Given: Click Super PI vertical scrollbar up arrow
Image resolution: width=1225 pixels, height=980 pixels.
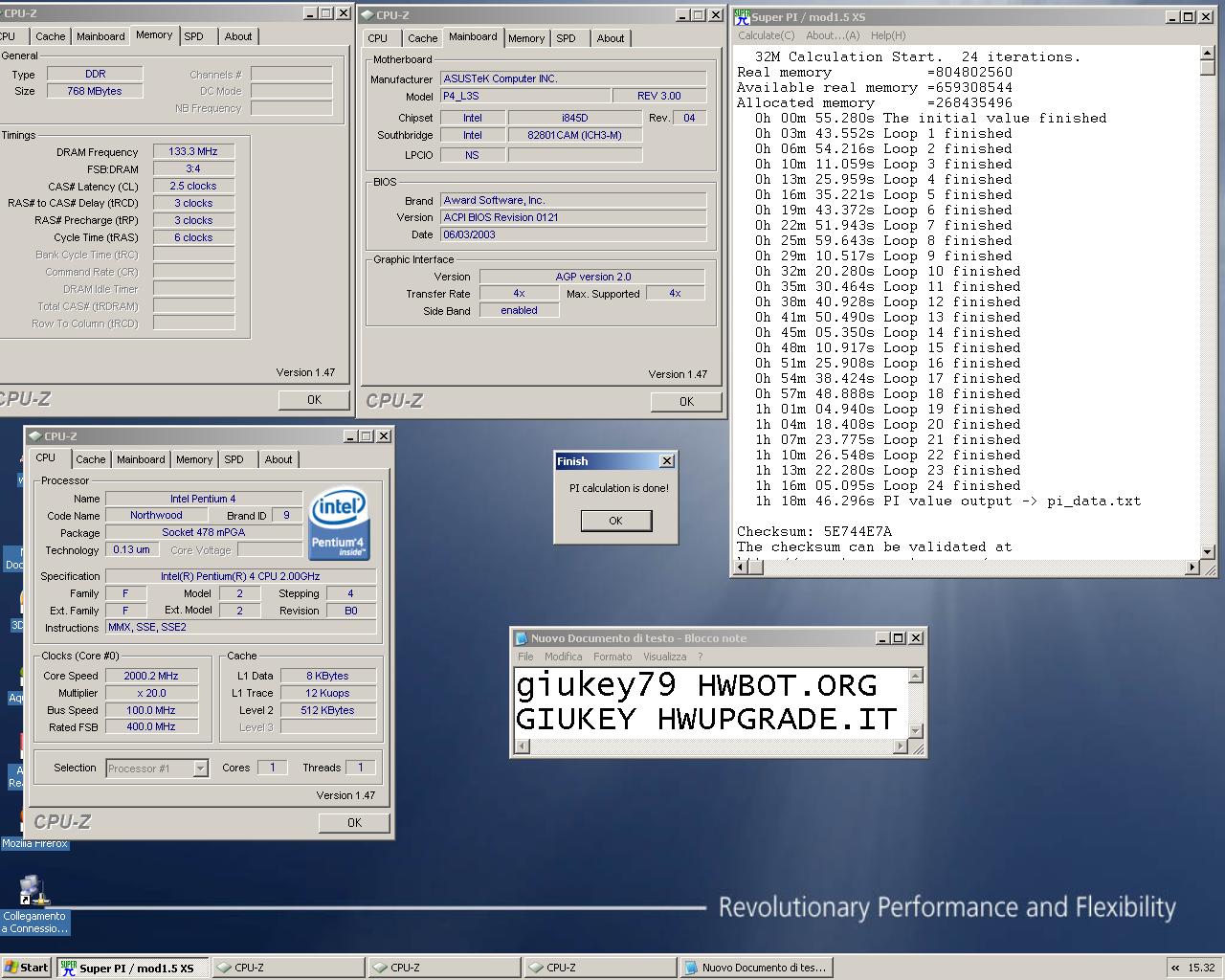Looking at the screenshot, I should click(x=1208, y=53).
